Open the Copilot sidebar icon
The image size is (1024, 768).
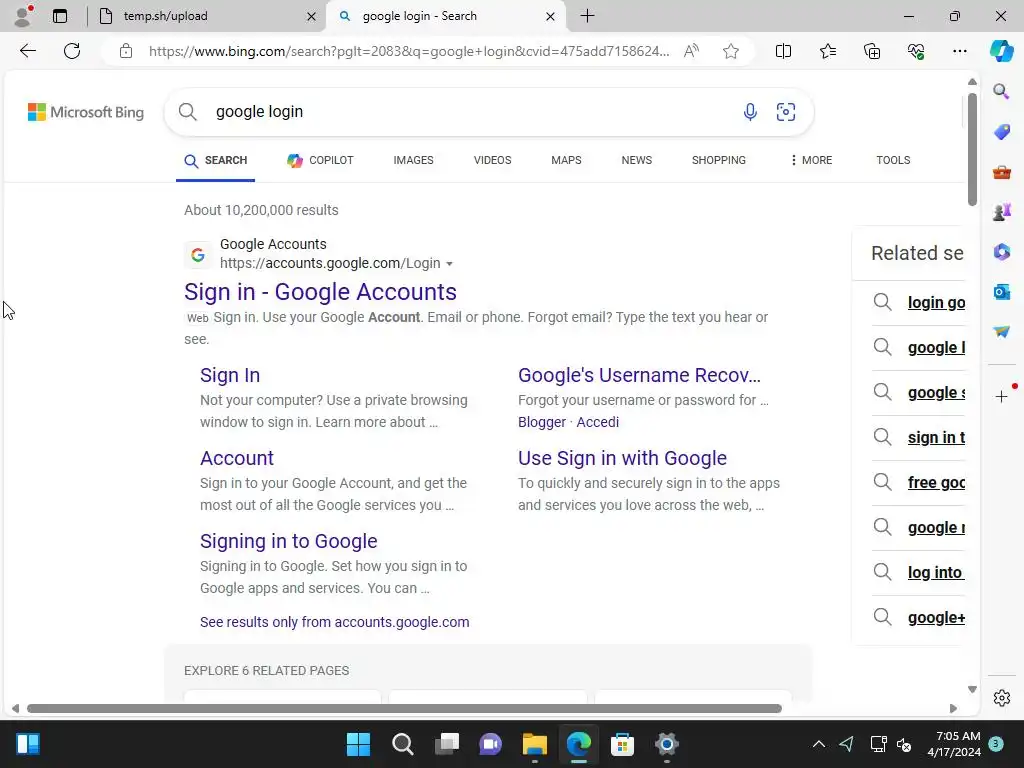tap(1001, 51)
